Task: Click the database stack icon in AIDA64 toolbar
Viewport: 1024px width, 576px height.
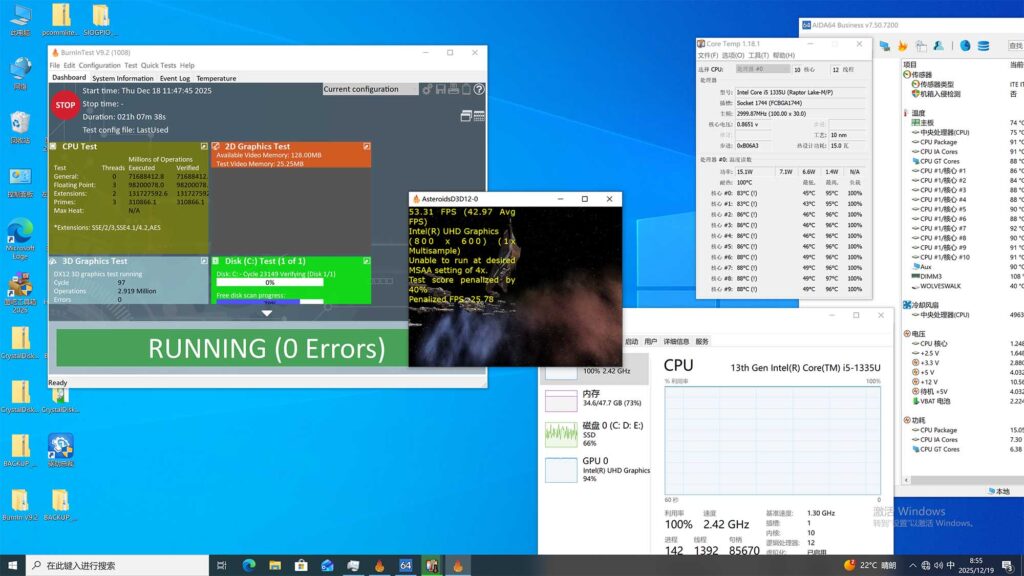Action: pos(984,46)
